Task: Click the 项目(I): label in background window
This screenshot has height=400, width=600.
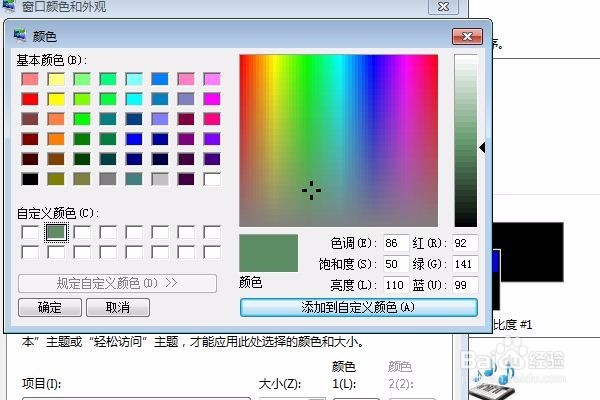Action: click(x=41, y=383)
